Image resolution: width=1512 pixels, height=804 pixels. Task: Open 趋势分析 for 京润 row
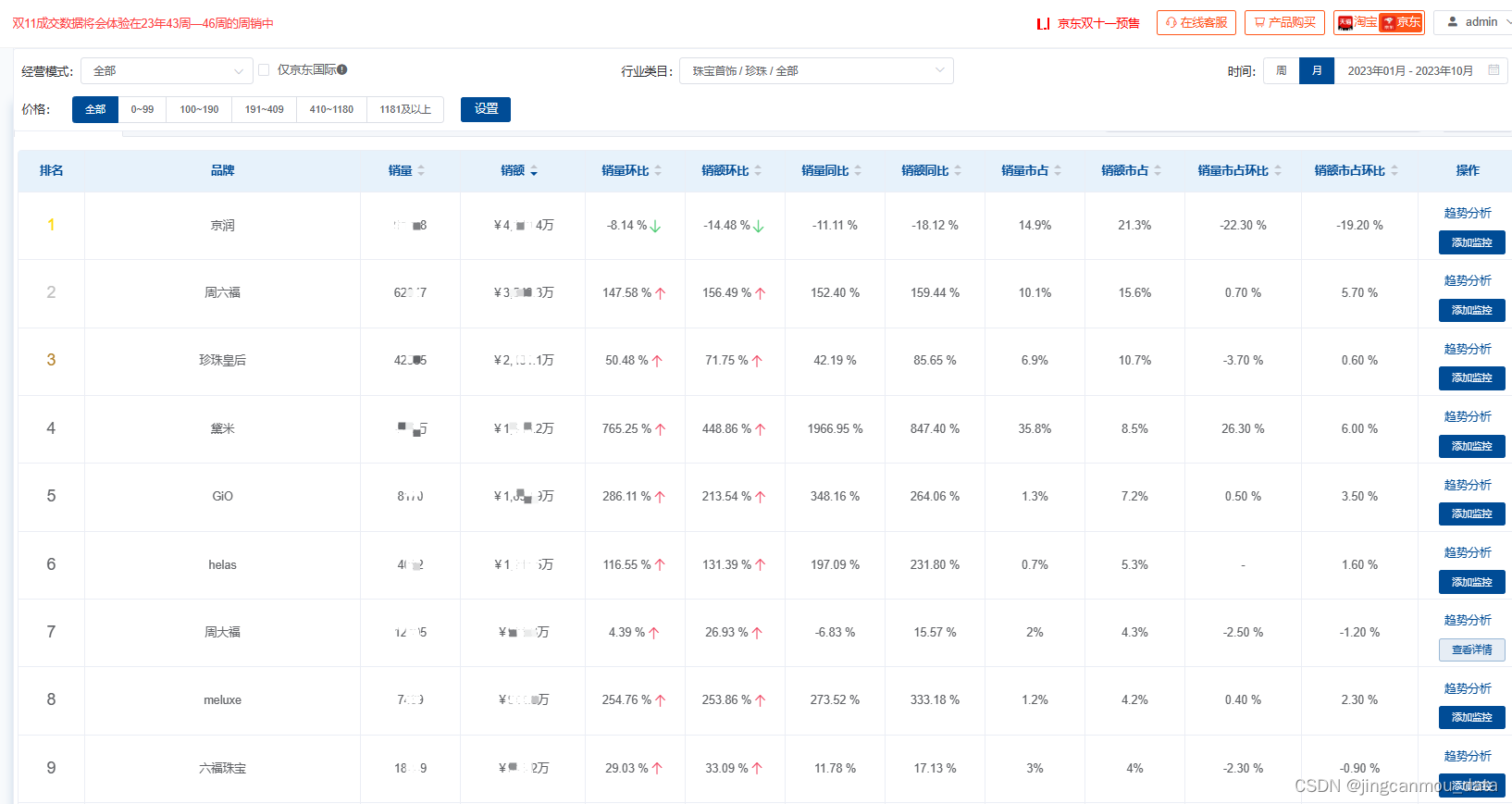click(1468, 213)
